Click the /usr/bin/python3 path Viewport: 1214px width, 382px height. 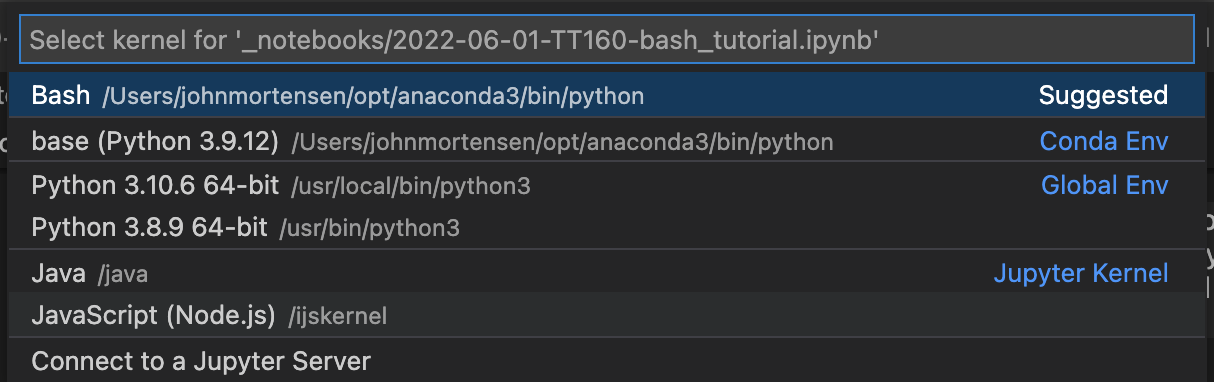[369, 229]
